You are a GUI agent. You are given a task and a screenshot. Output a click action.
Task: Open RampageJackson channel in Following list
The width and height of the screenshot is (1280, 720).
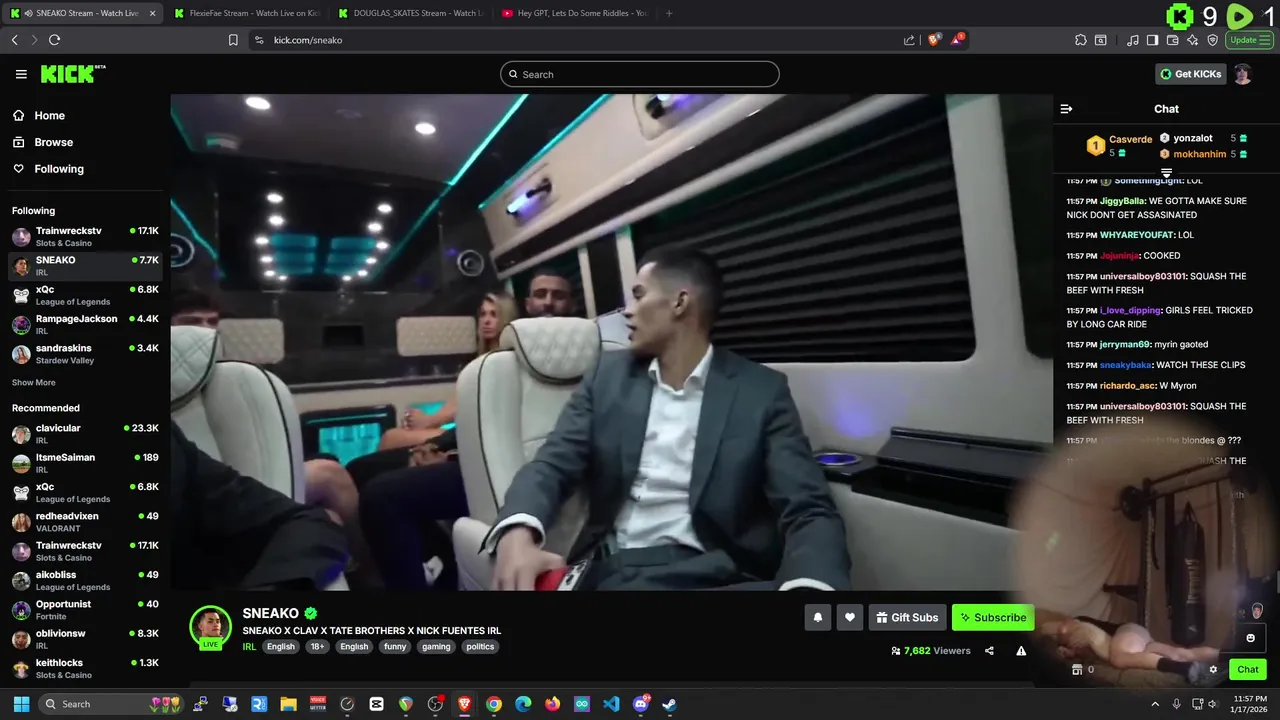pos(84,325)
